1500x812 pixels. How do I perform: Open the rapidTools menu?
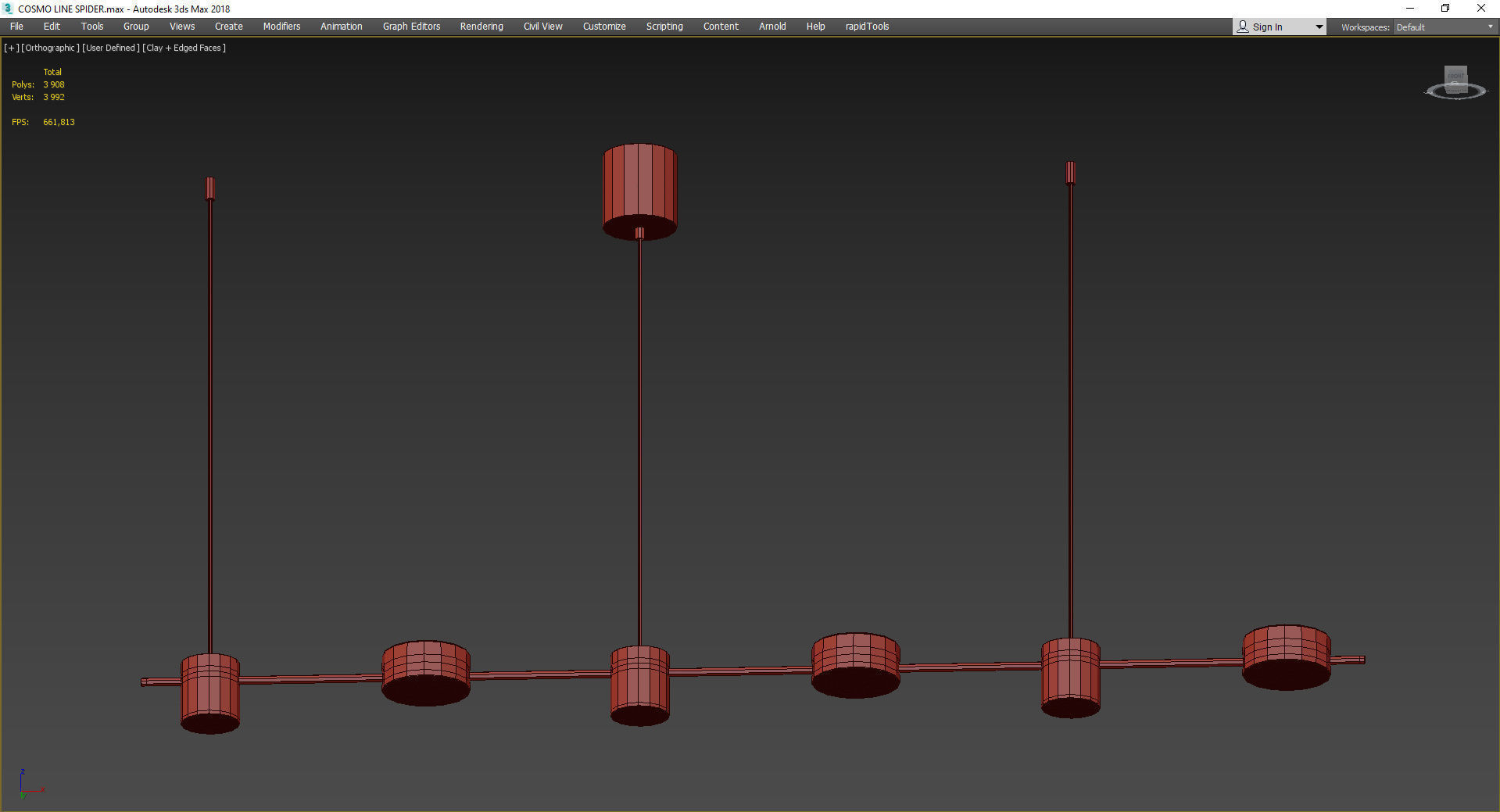click(x=868, y=27)
